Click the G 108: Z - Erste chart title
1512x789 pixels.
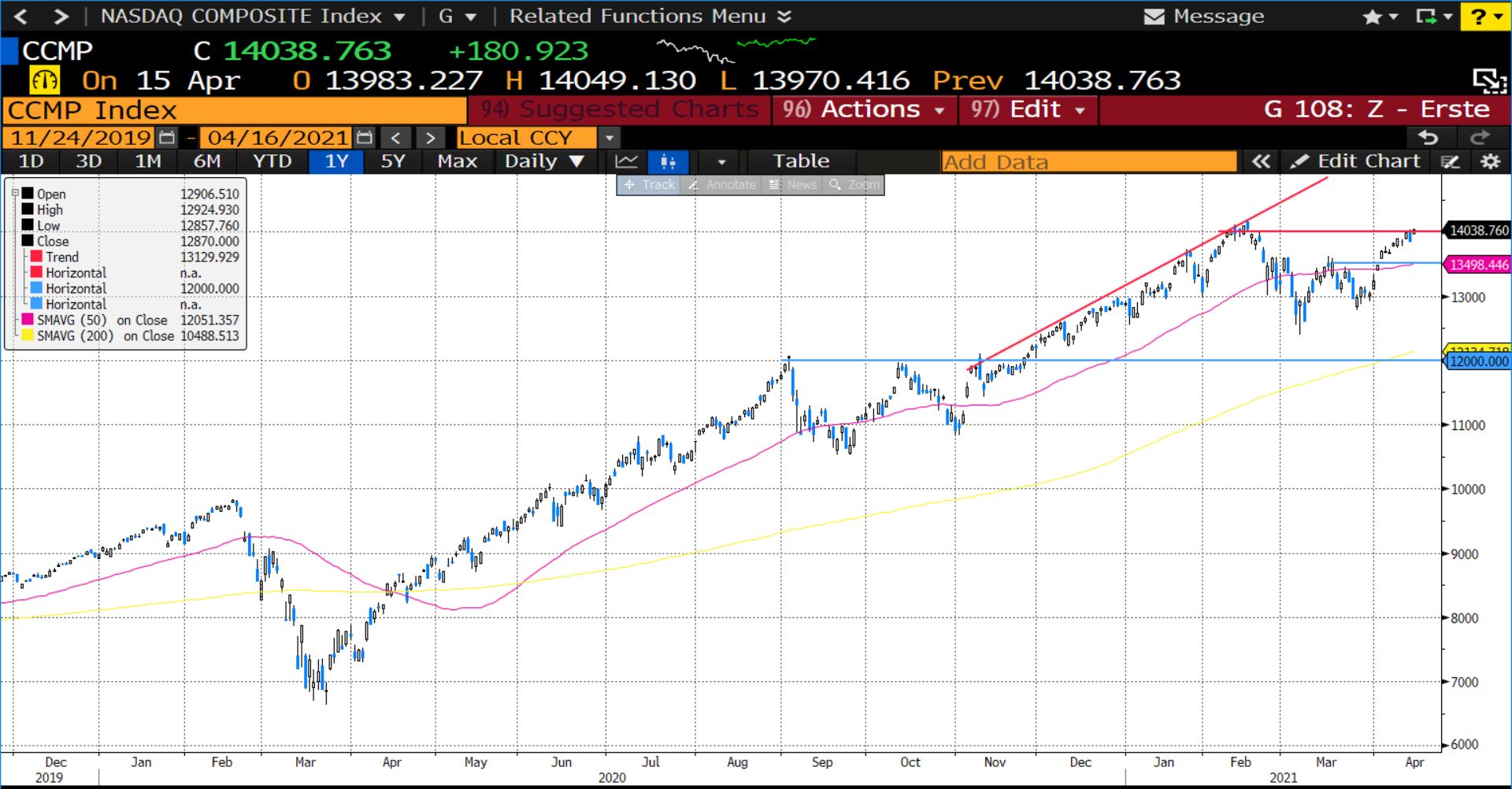tap(1377, 109)
